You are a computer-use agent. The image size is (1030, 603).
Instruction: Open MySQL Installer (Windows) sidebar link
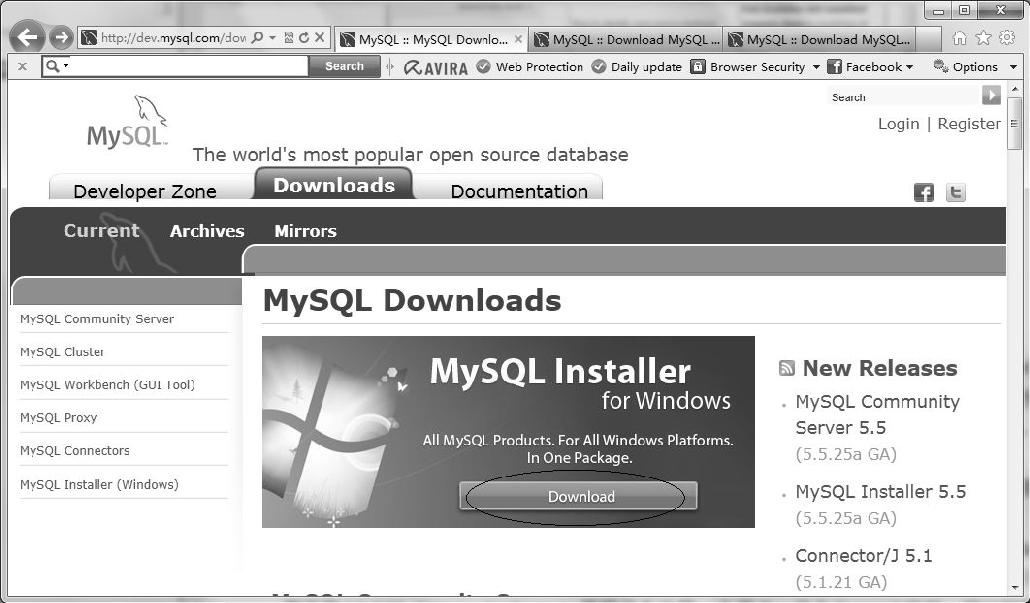99,484
